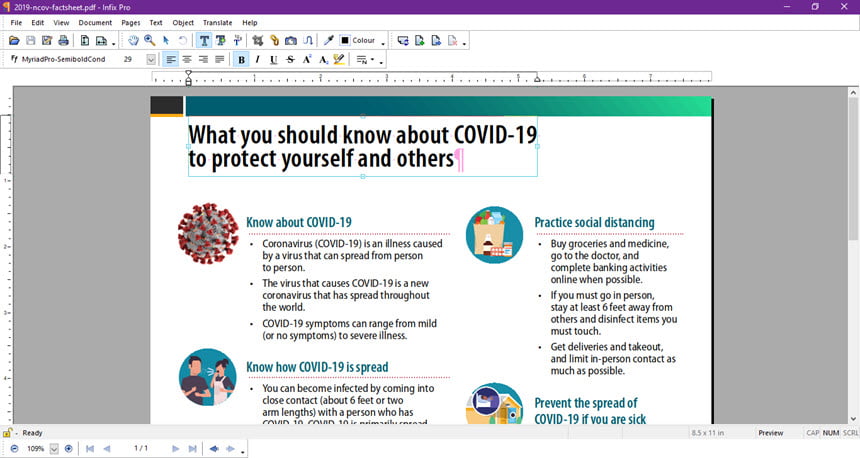
Task: Expand the formatting toolbar overflow arrow
Action: [381, 61]
